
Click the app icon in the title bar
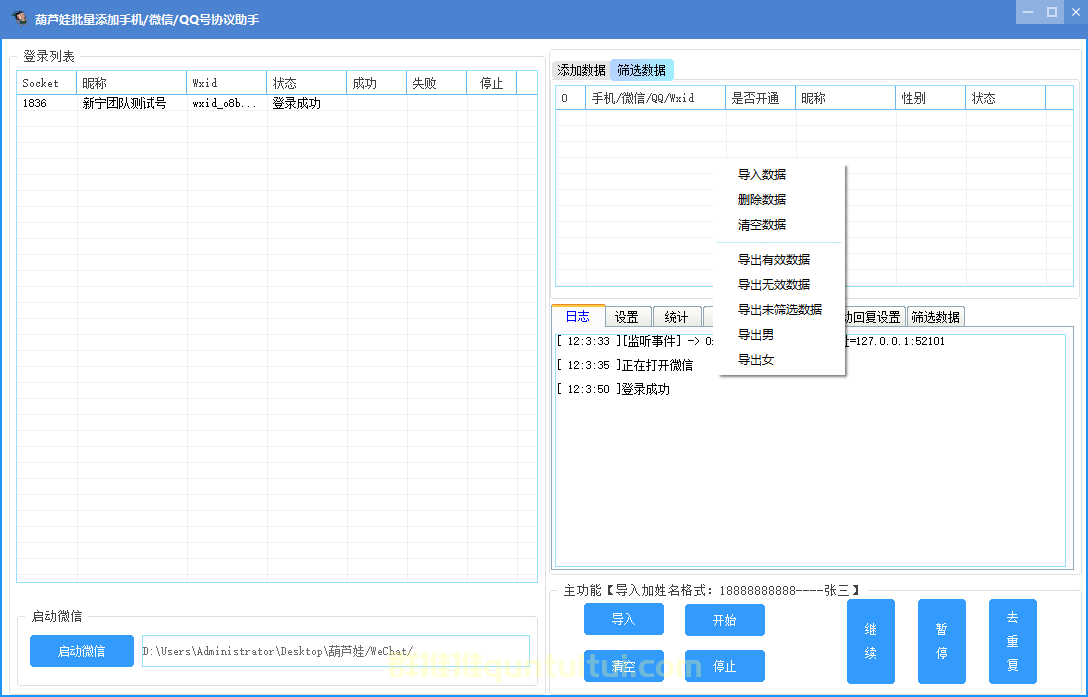coord(19,18)
